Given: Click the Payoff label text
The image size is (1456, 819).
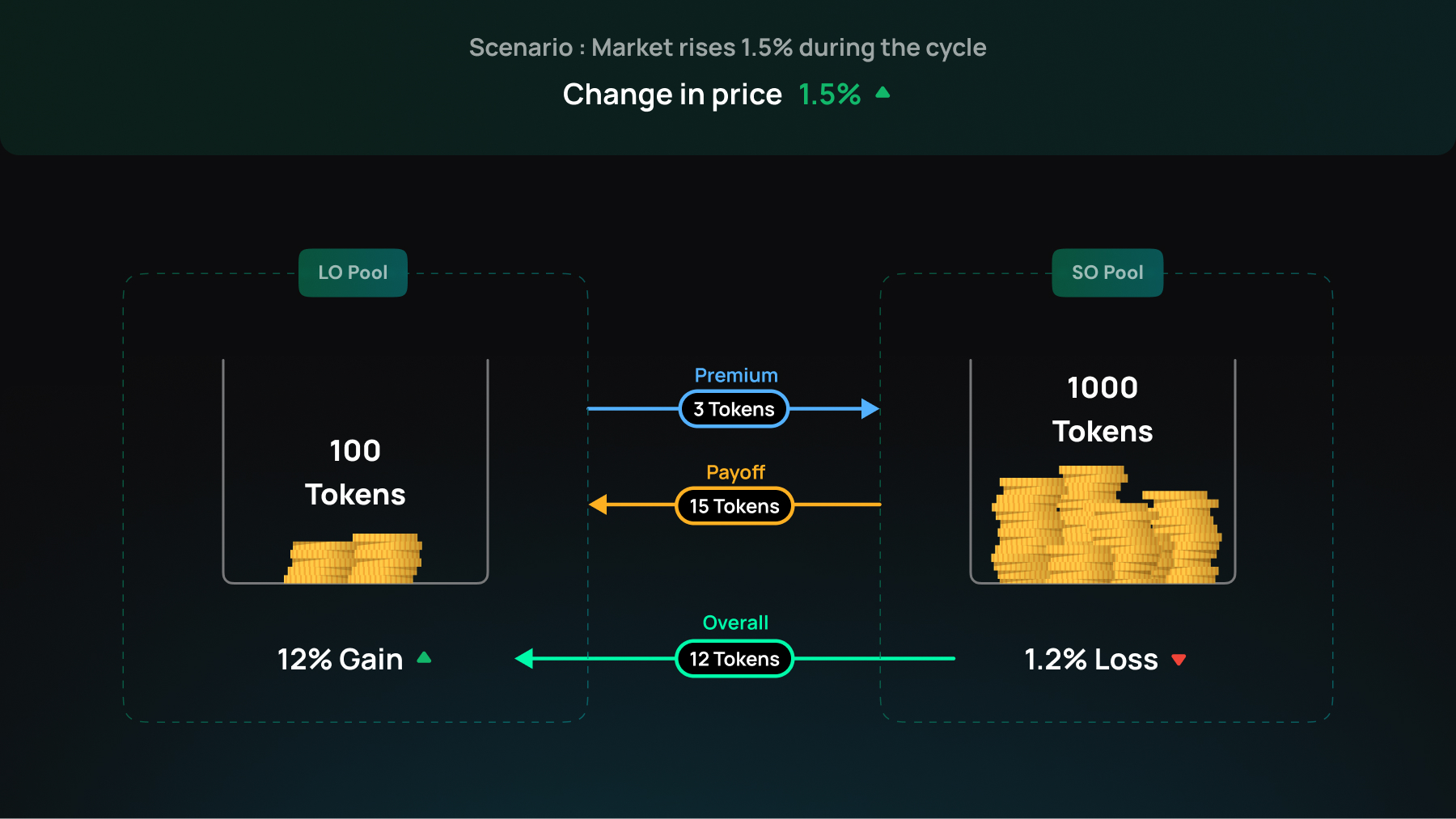Looking at the screenshot, I should [x=735, y=472].
